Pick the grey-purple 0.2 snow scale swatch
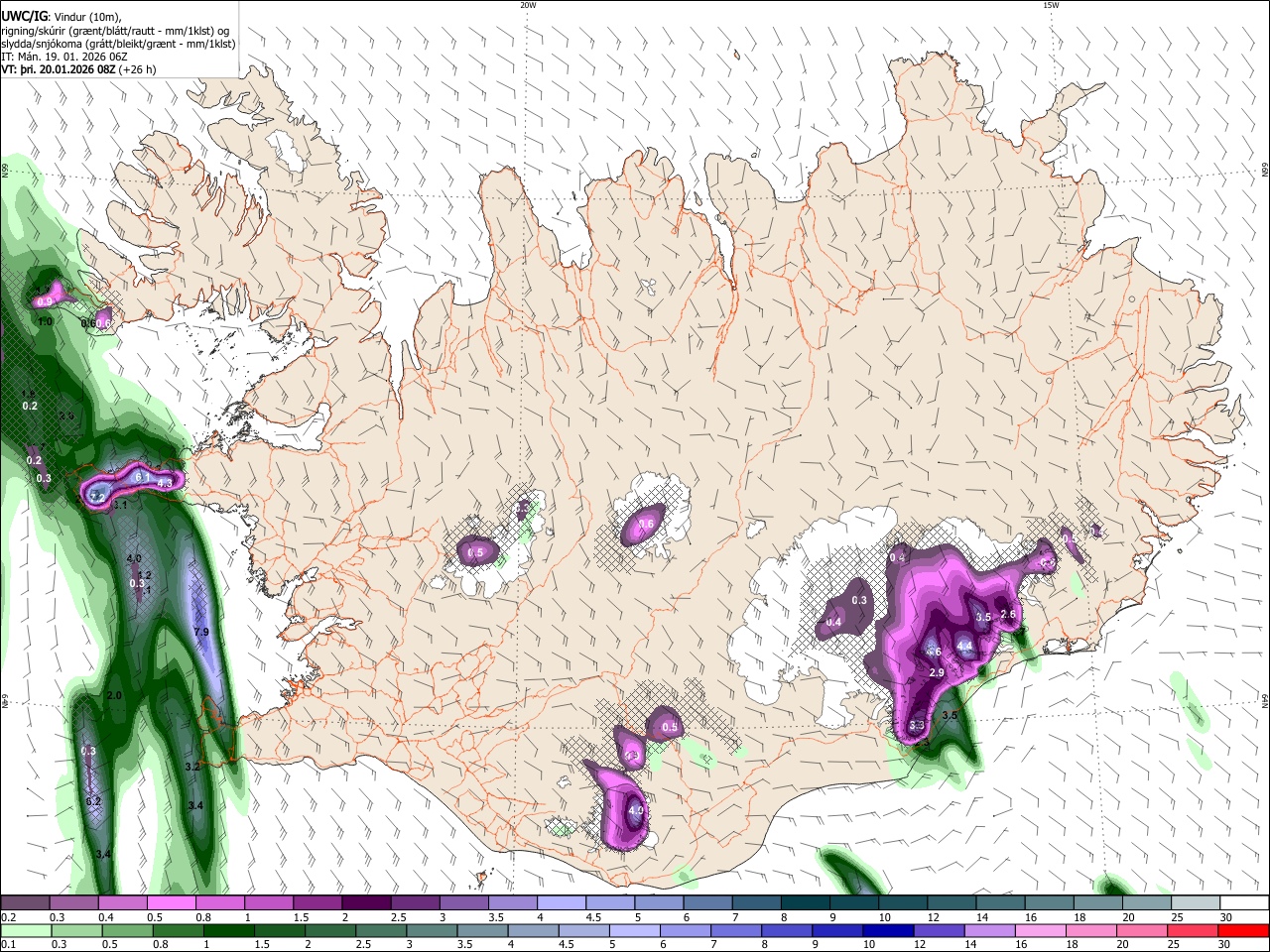 (x=26, y=902)
